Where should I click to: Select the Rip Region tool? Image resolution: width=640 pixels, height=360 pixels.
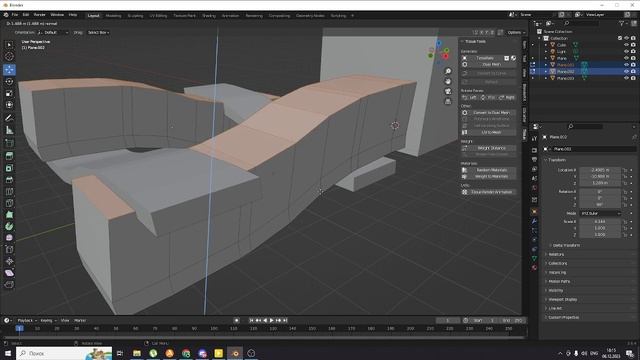(x=9, y=284)
